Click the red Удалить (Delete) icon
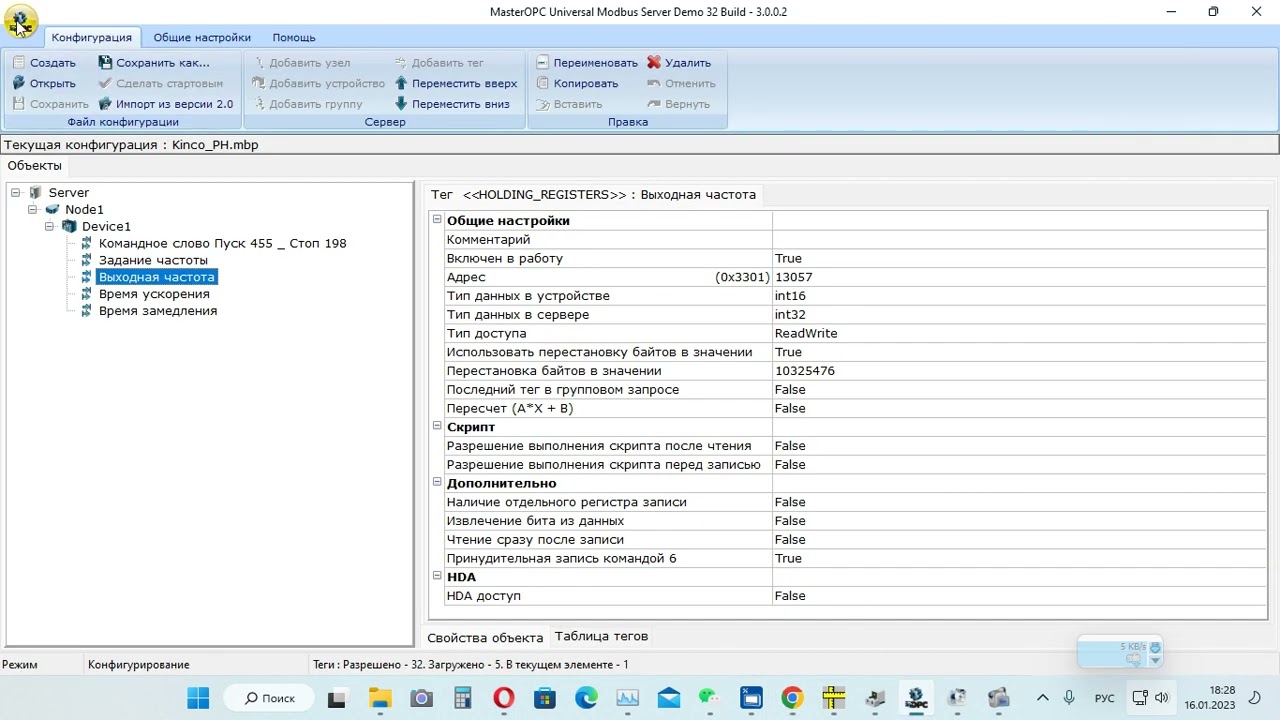The height and width of the screenshot is (720, 1280). [x=654, y=63]
